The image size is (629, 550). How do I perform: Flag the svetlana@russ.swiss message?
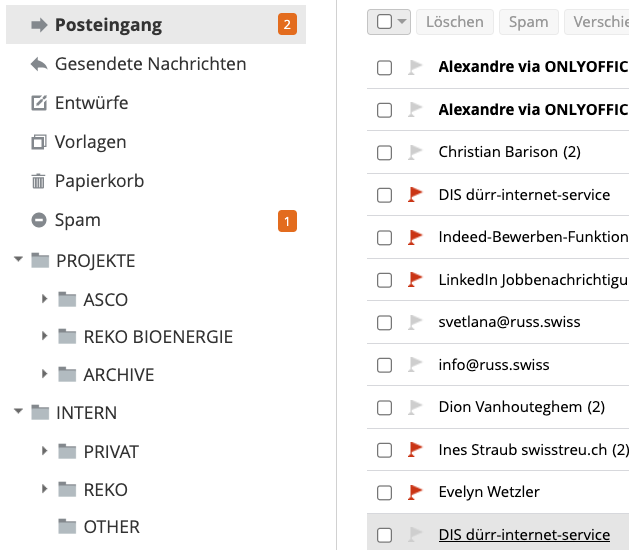point(415,322)
